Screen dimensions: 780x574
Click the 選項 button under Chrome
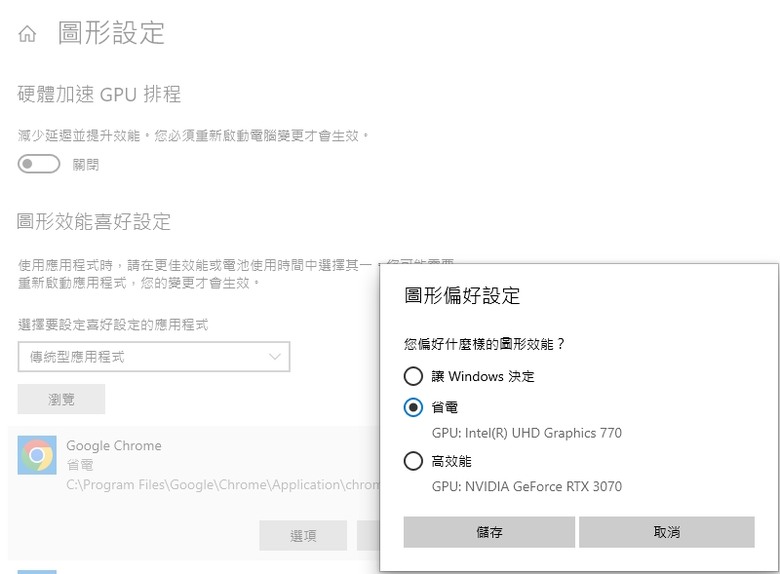(x=303, y=535)
